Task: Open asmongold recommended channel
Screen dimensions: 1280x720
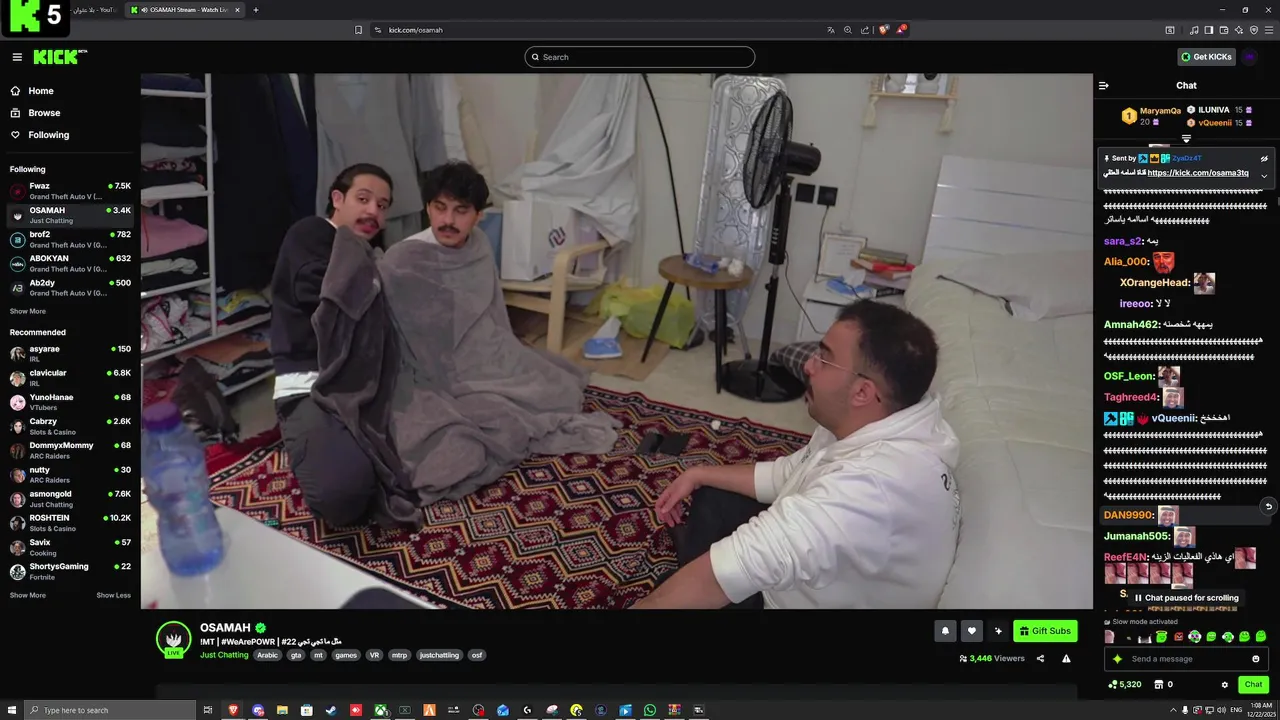Action: pos(70,498)
